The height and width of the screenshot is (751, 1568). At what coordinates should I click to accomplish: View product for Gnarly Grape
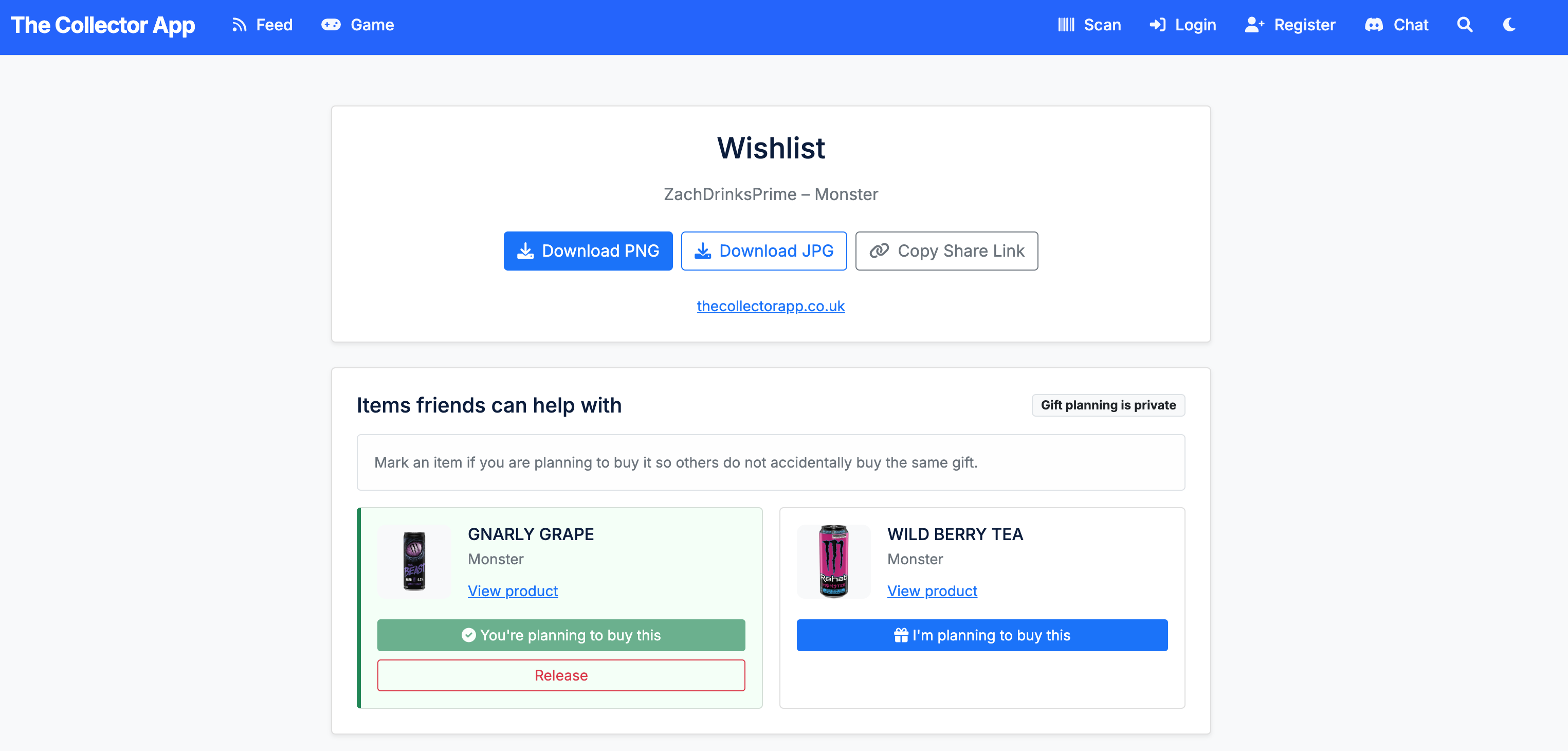513,590
